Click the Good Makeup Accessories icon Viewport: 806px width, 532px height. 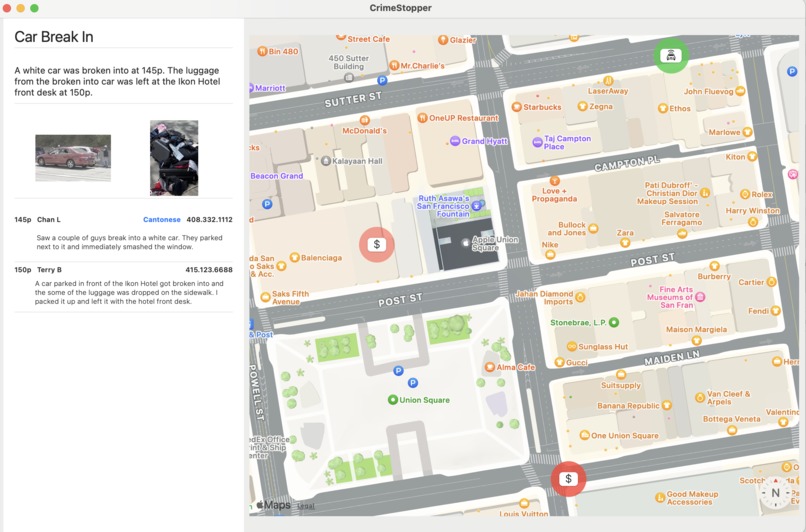click(x=660, y=497)
